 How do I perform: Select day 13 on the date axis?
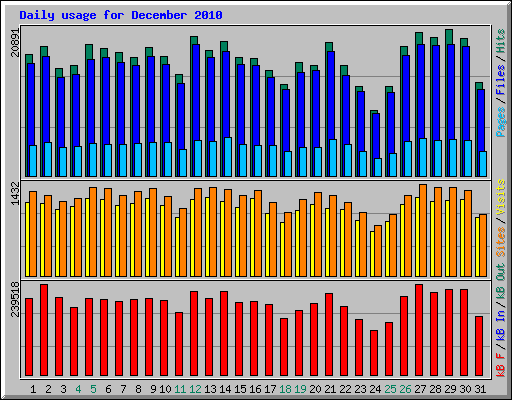pyautogui.click(x=210, y=389)
